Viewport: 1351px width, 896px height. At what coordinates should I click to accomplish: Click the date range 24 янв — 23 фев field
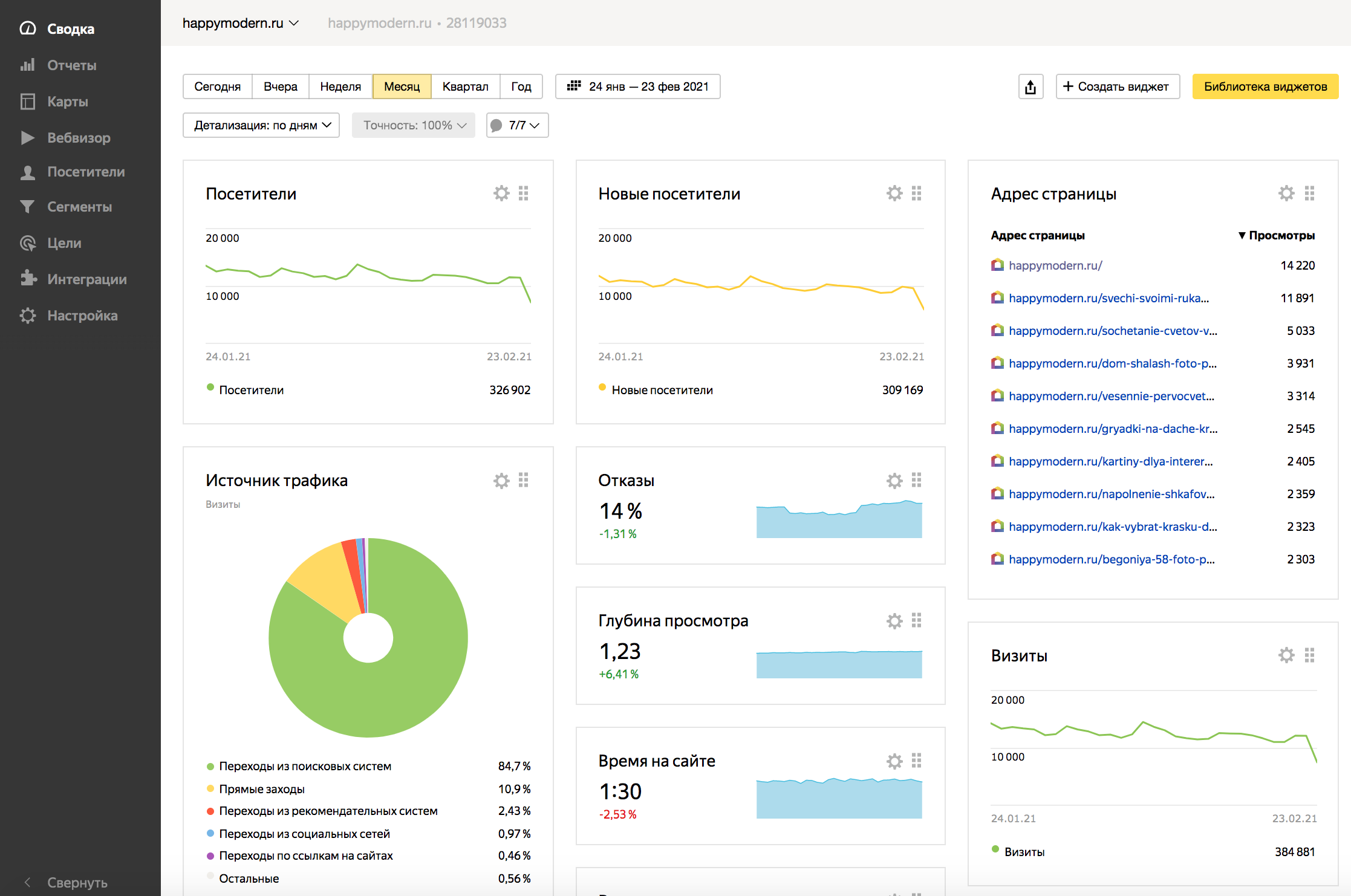(638, 87)
